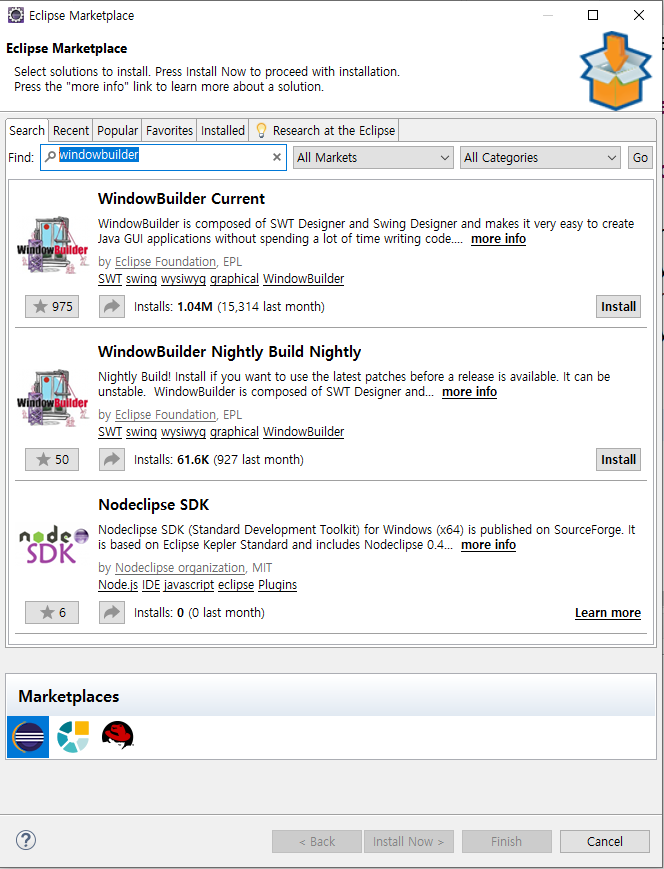Open more info for WindowBuilder Nightly
This screenshot has width=664, height=869.
coord(469,392)
